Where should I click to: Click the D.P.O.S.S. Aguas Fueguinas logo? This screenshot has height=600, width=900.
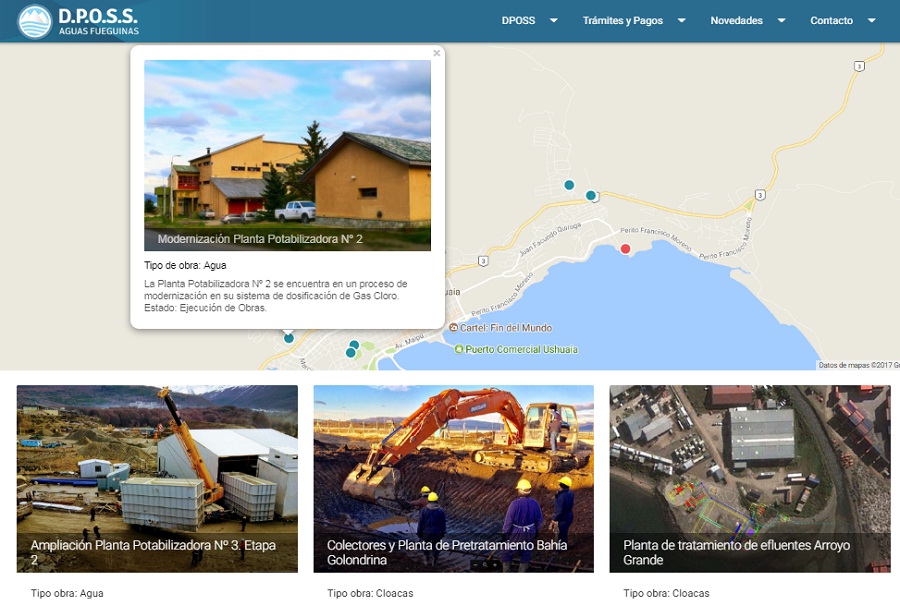78,21
